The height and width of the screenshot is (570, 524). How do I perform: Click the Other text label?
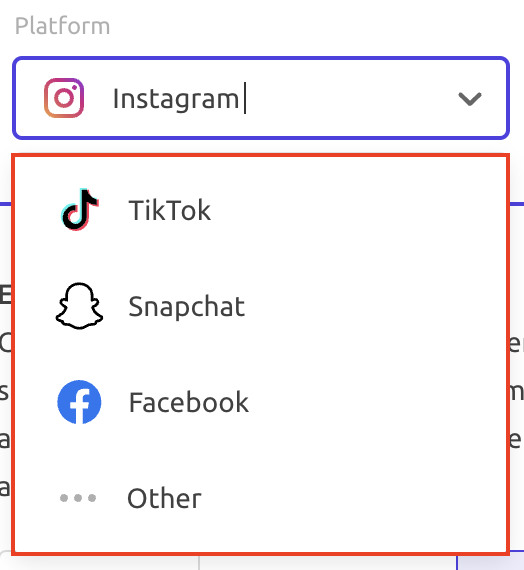[x=164, y=498]
